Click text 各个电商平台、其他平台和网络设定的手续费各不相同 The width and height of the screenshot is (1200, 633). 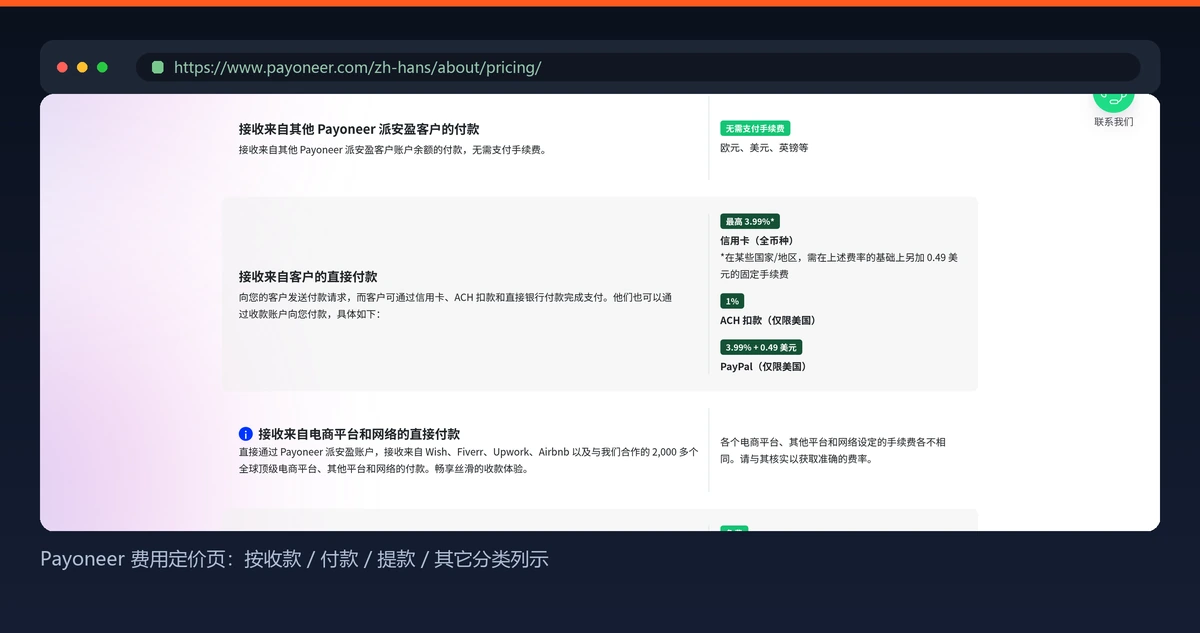(x=833, y=450)
